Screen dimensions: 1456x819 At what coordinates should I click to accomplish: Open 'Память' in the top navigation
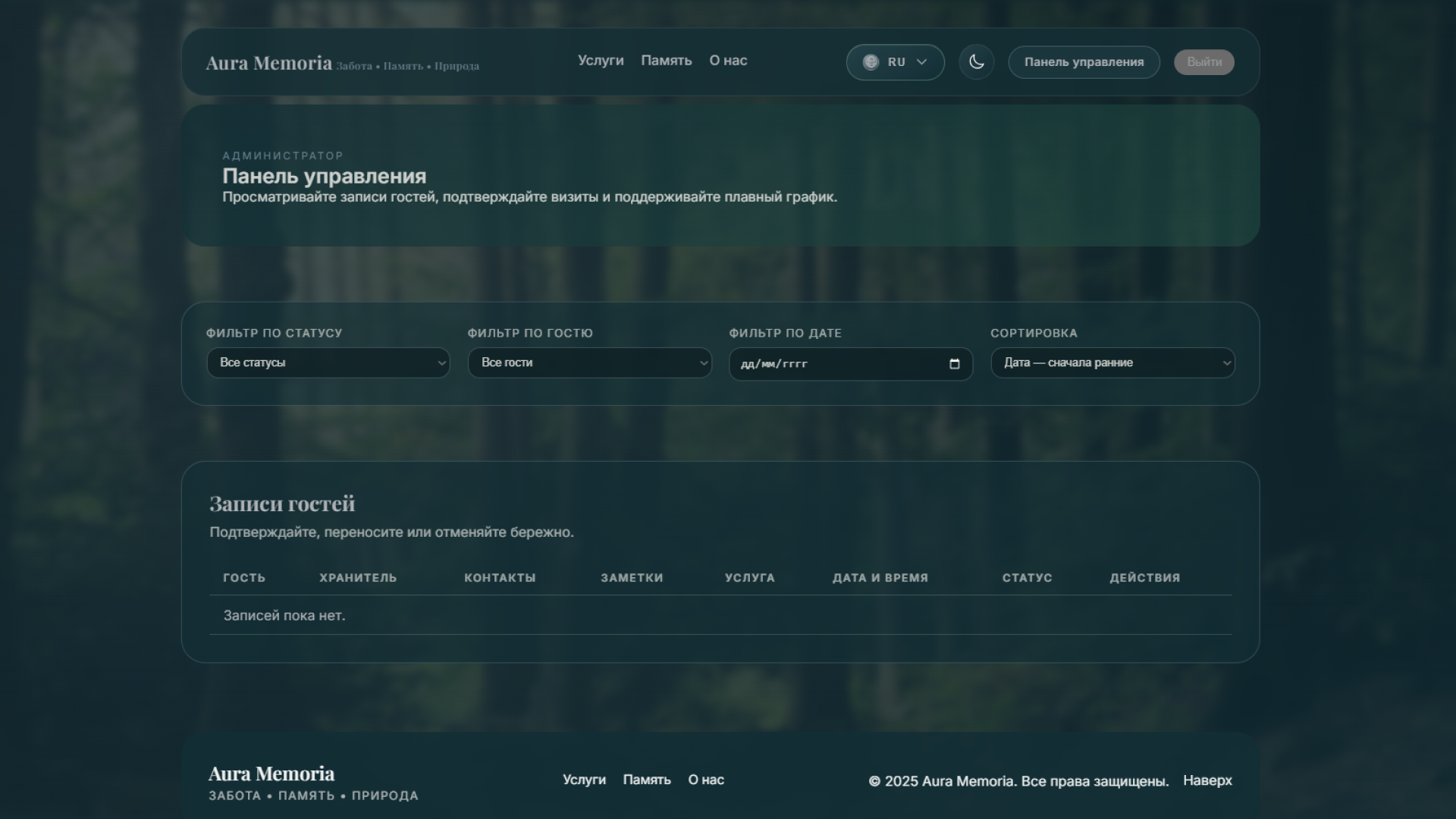[667, 61]
